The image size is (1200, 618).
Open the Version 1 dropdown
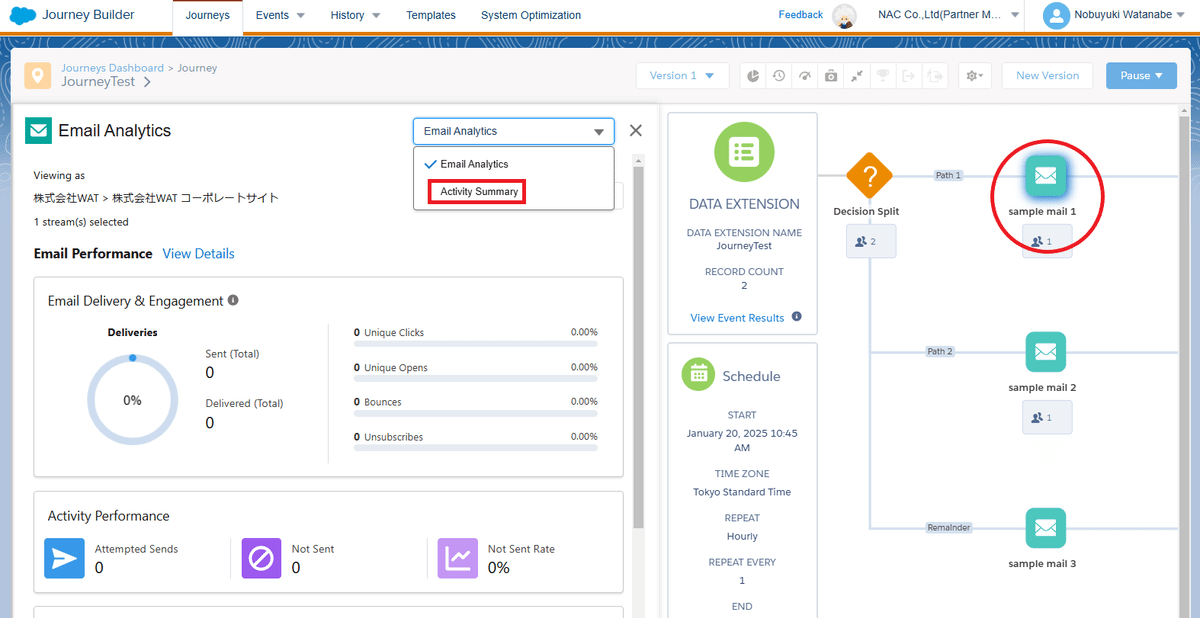(682, 76)
